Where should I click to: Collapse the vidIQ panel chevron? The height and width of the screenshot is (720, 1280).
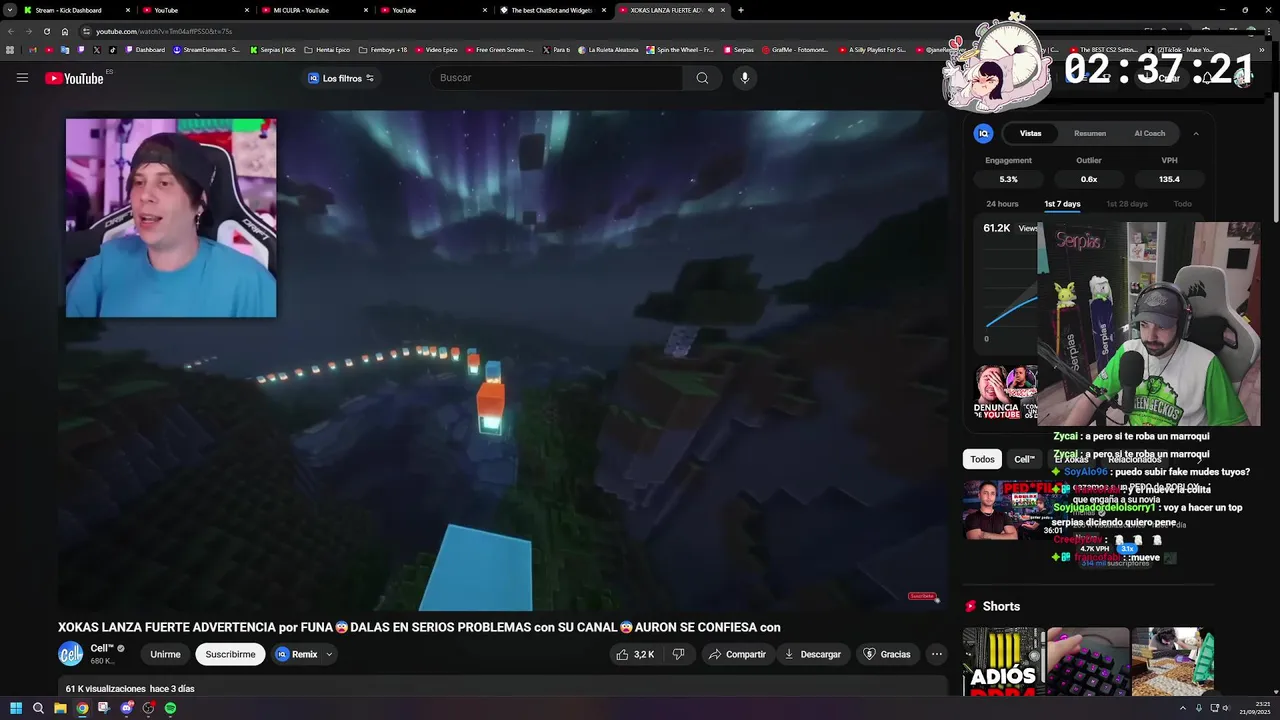tap(1195, 133)
